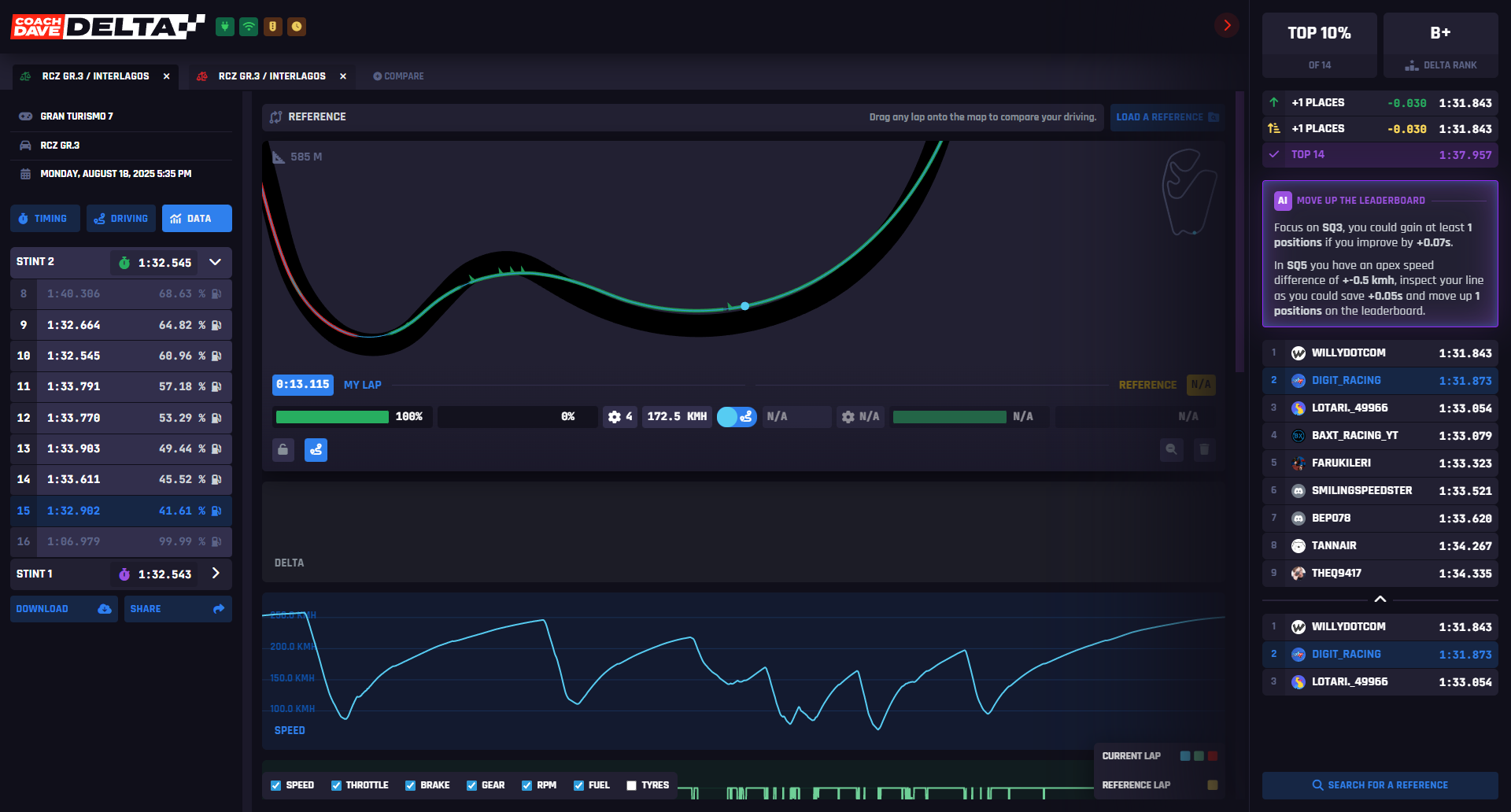Click the zoom out magnifier icon

(x=1172, y=450)
